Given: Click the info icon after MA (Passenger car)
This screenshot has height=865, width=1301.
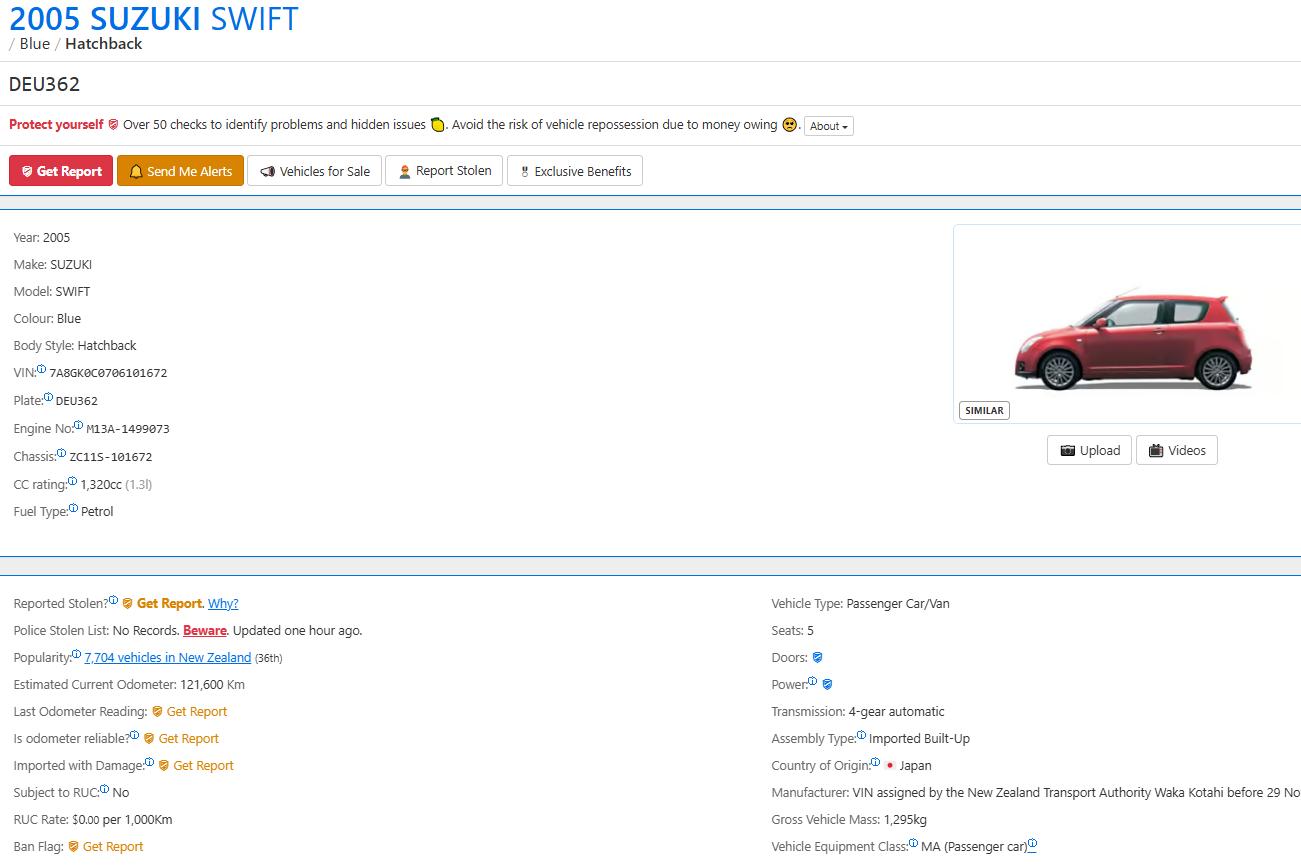Looking at the screenshot, I should 1033,844.
